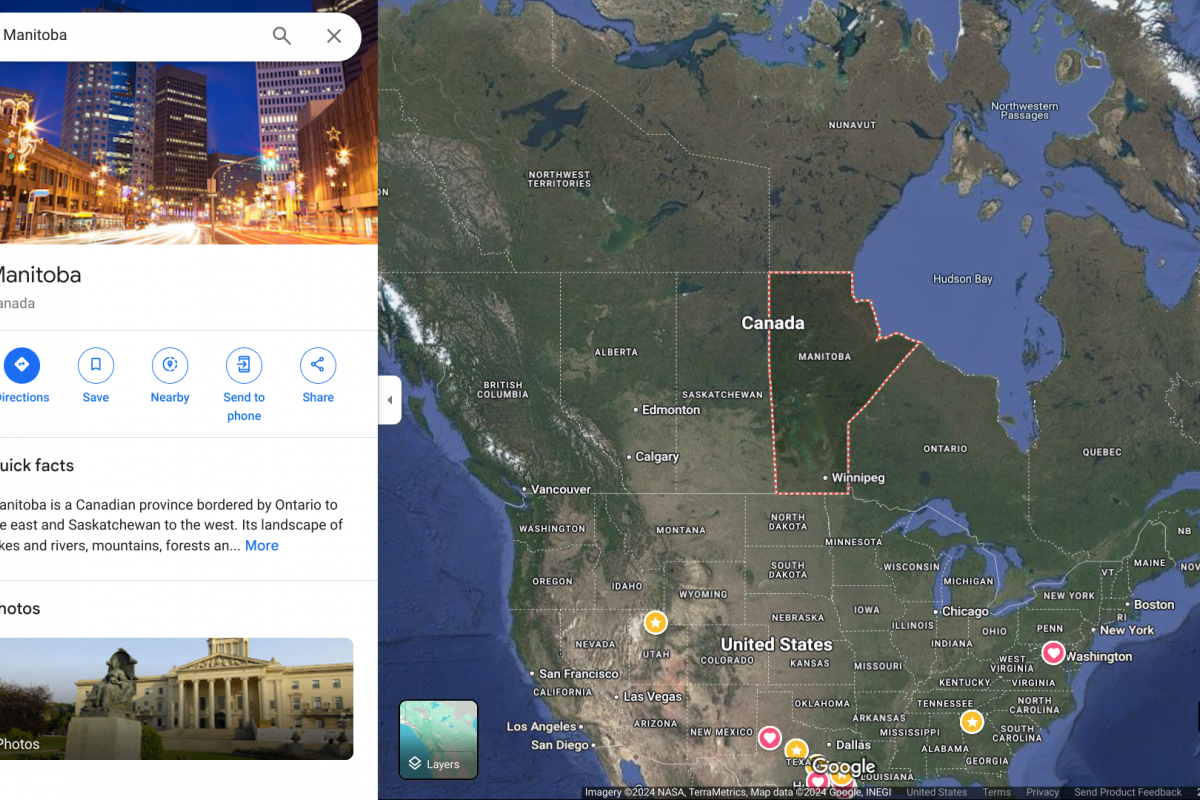Expand quick facts with More link
Viewport: 1200px width, 800px height.
point(262,546)
